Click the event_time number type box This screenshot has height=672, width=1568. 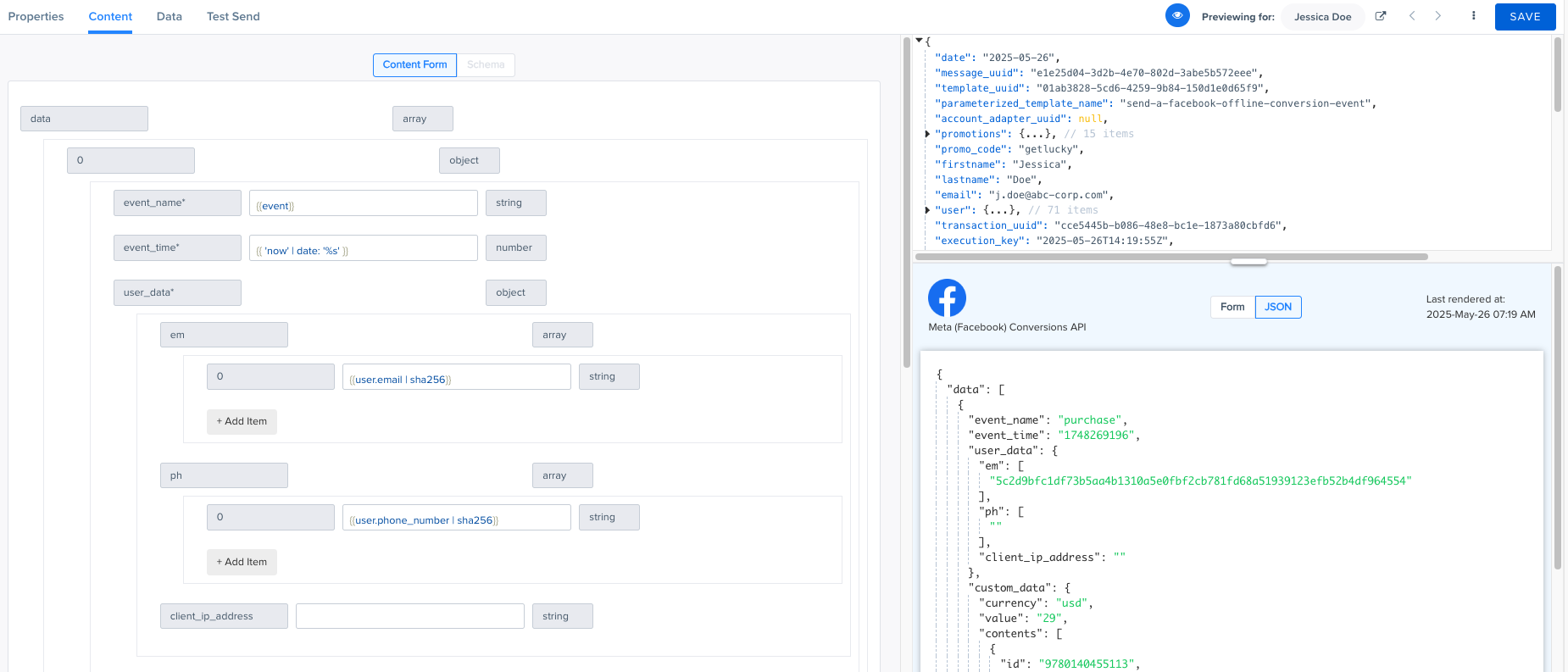coord(515,247)
